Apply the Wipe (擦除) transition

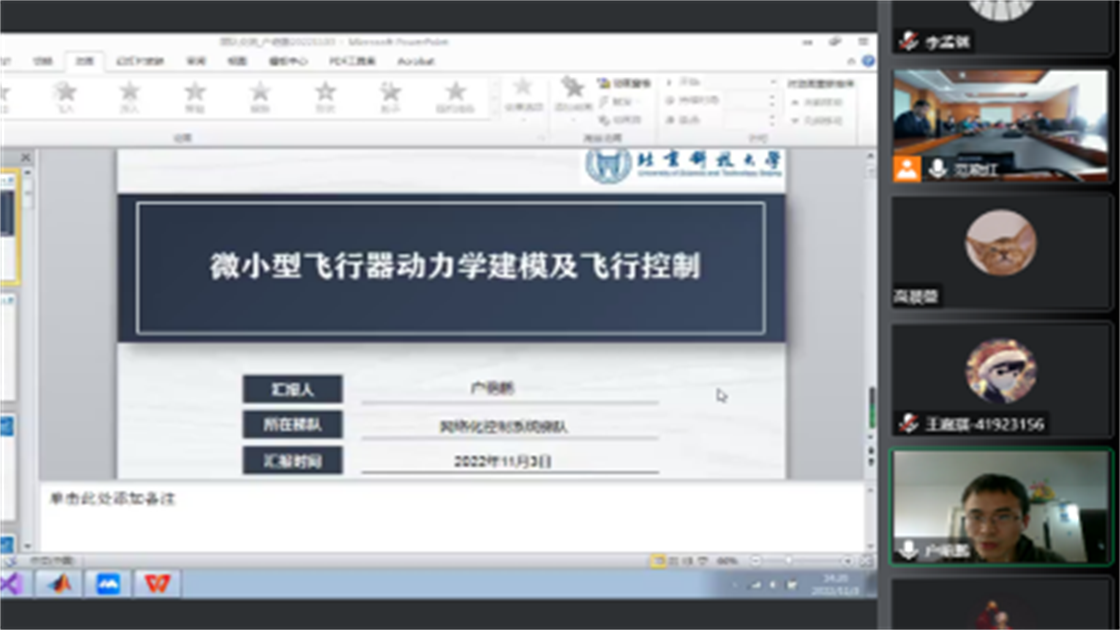(x=195, y=97)
